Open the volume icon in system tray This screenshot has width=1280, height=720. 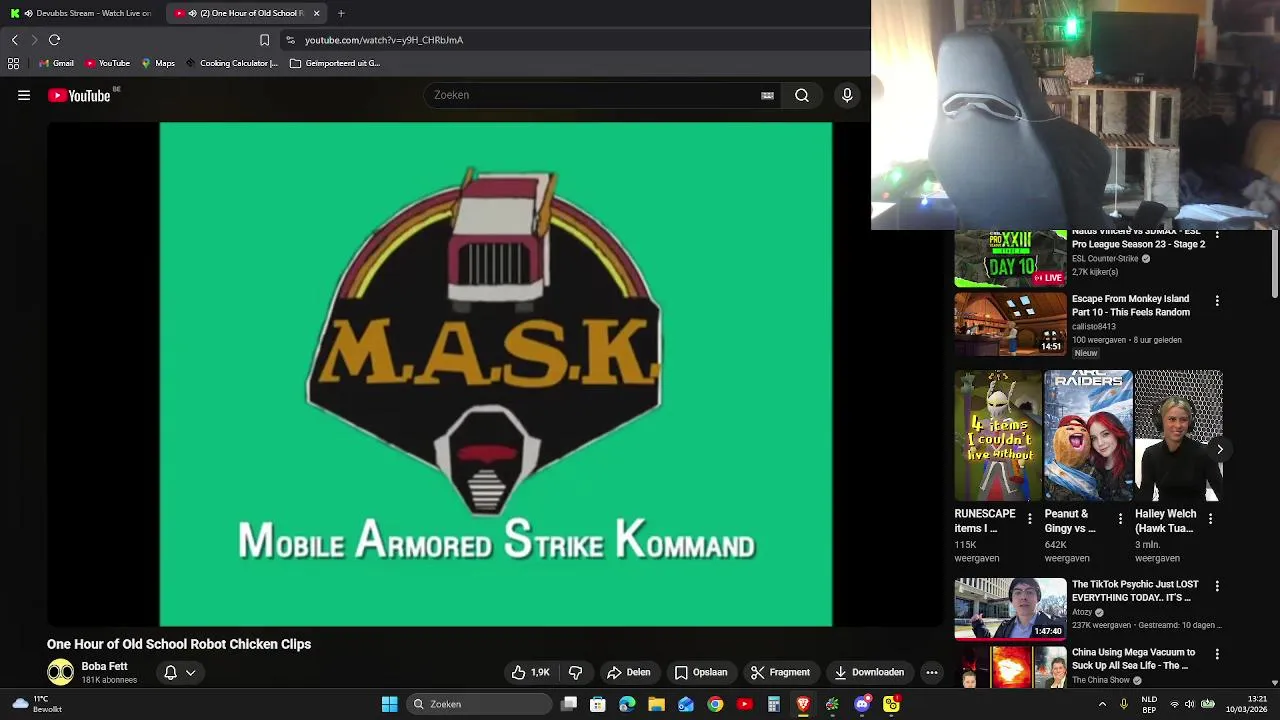click(1190, 704)
